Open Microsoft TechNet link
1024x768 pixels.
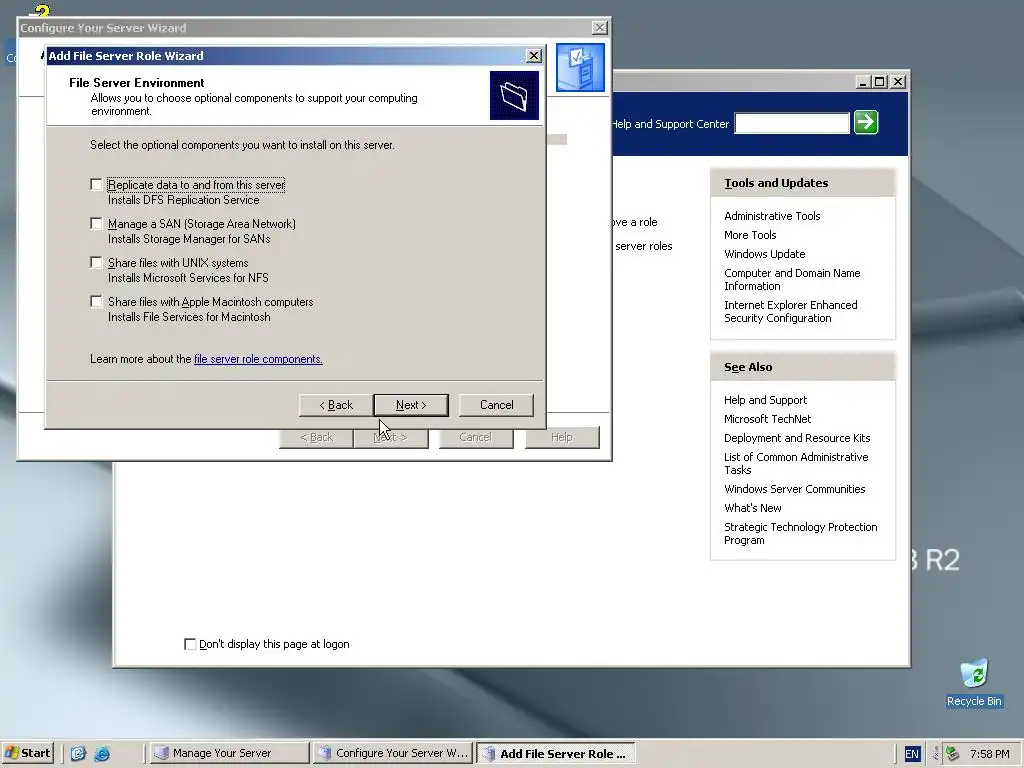coord(767,419)
